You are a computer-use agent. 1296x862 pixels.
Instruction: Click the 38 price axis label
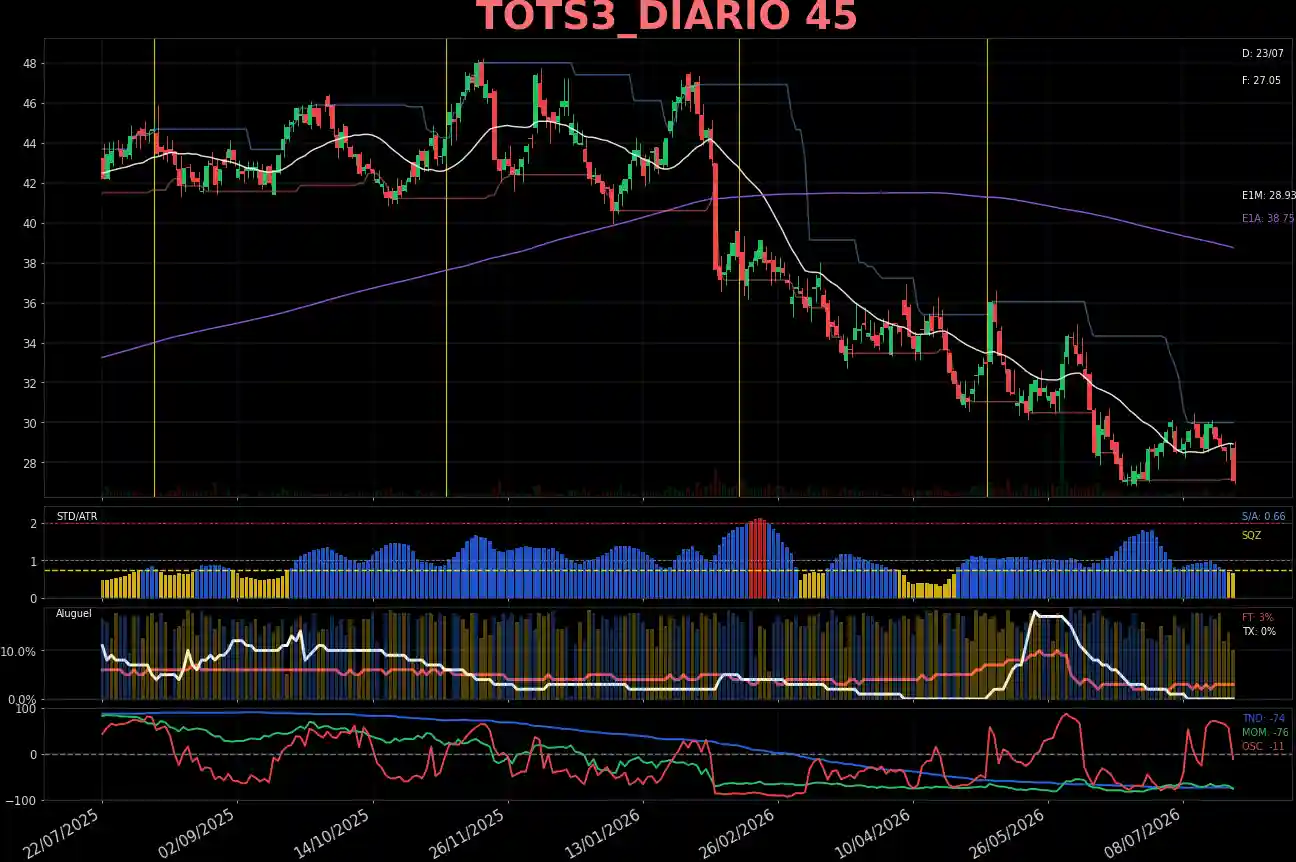30,264
